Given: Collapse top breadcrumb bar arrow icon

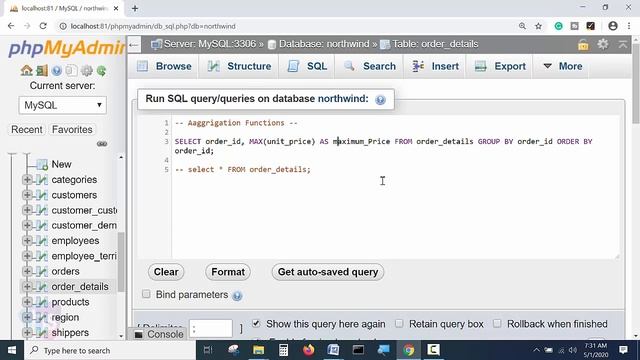Looking at the screenshot, I should (x=622, y=44).
